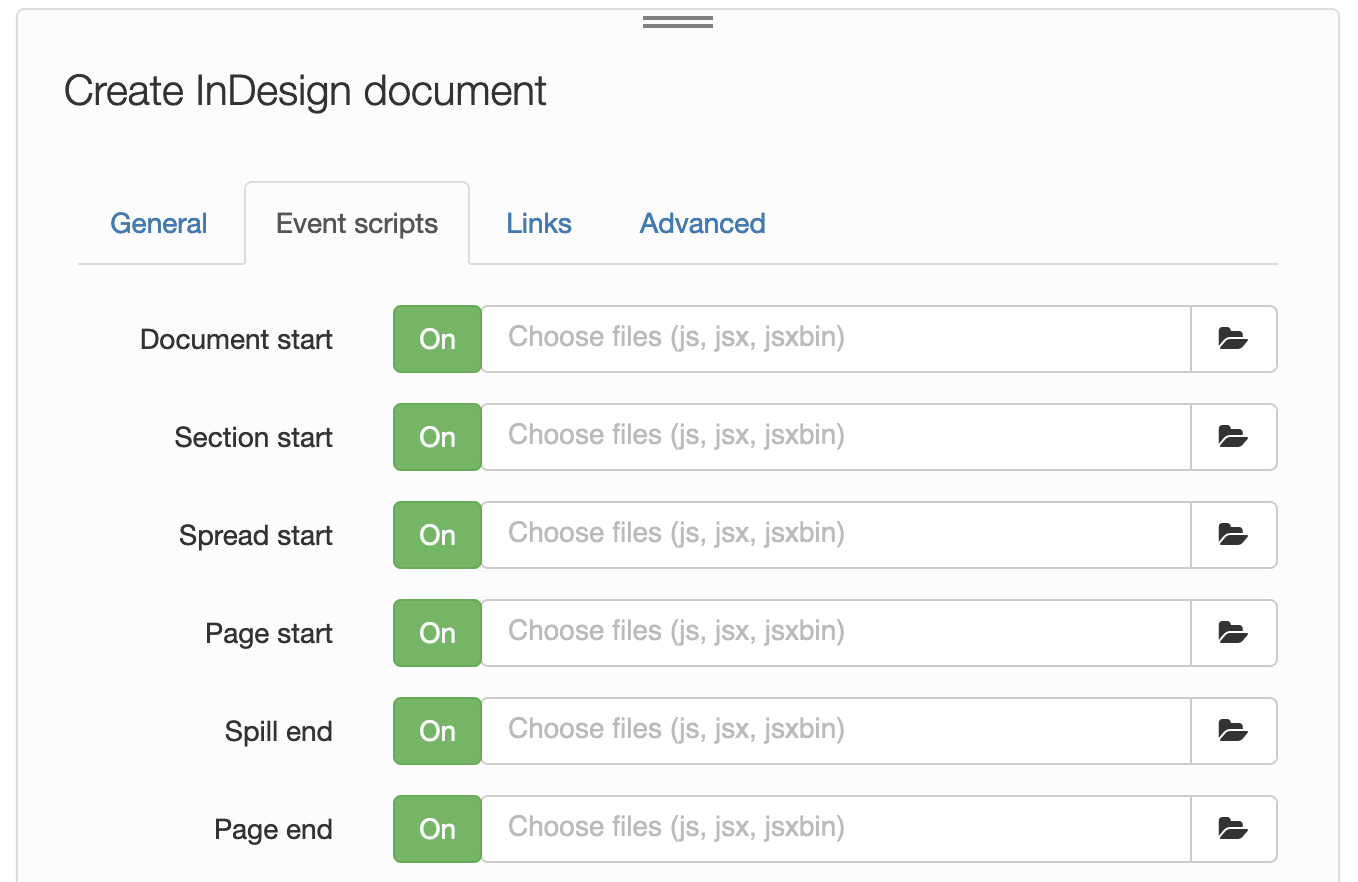
Task: Click the Section start label
Action: click(254, 438)
